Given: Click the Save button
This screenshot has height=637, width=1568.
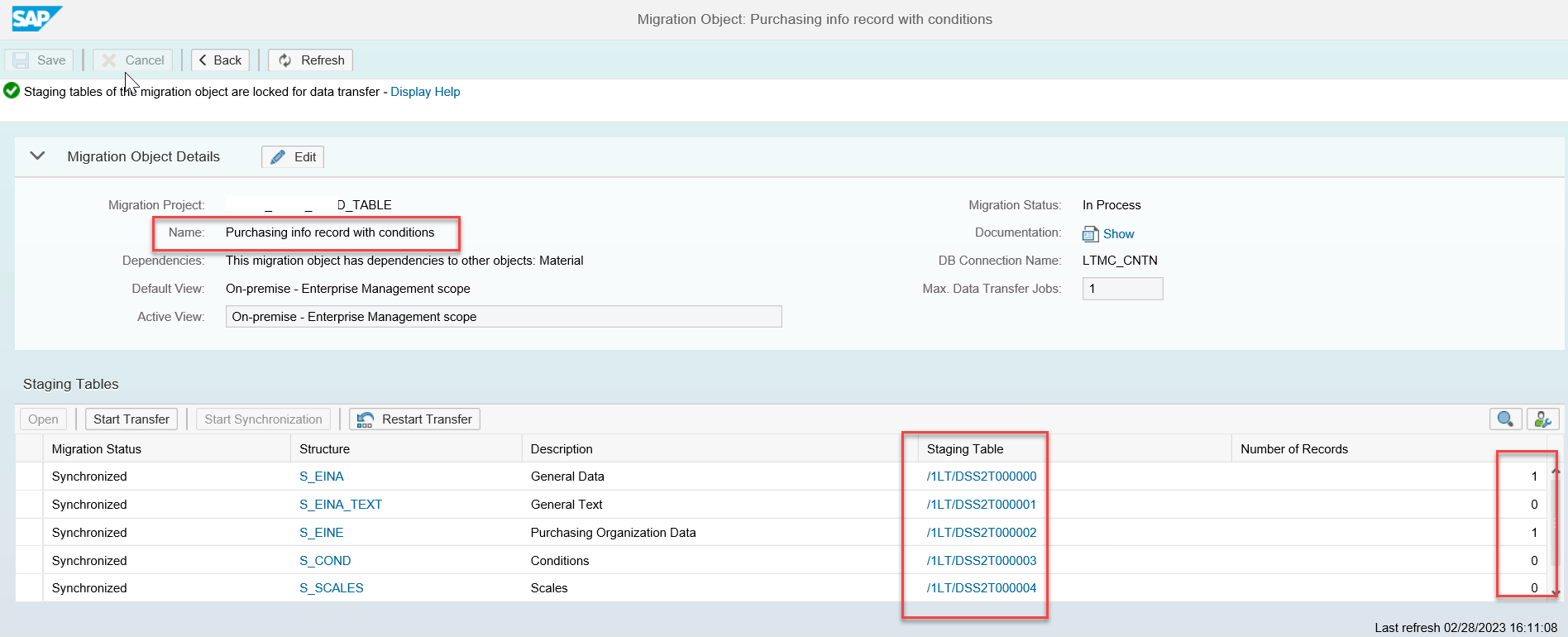Looking at the screenshot, I should [x=39, y=60].
